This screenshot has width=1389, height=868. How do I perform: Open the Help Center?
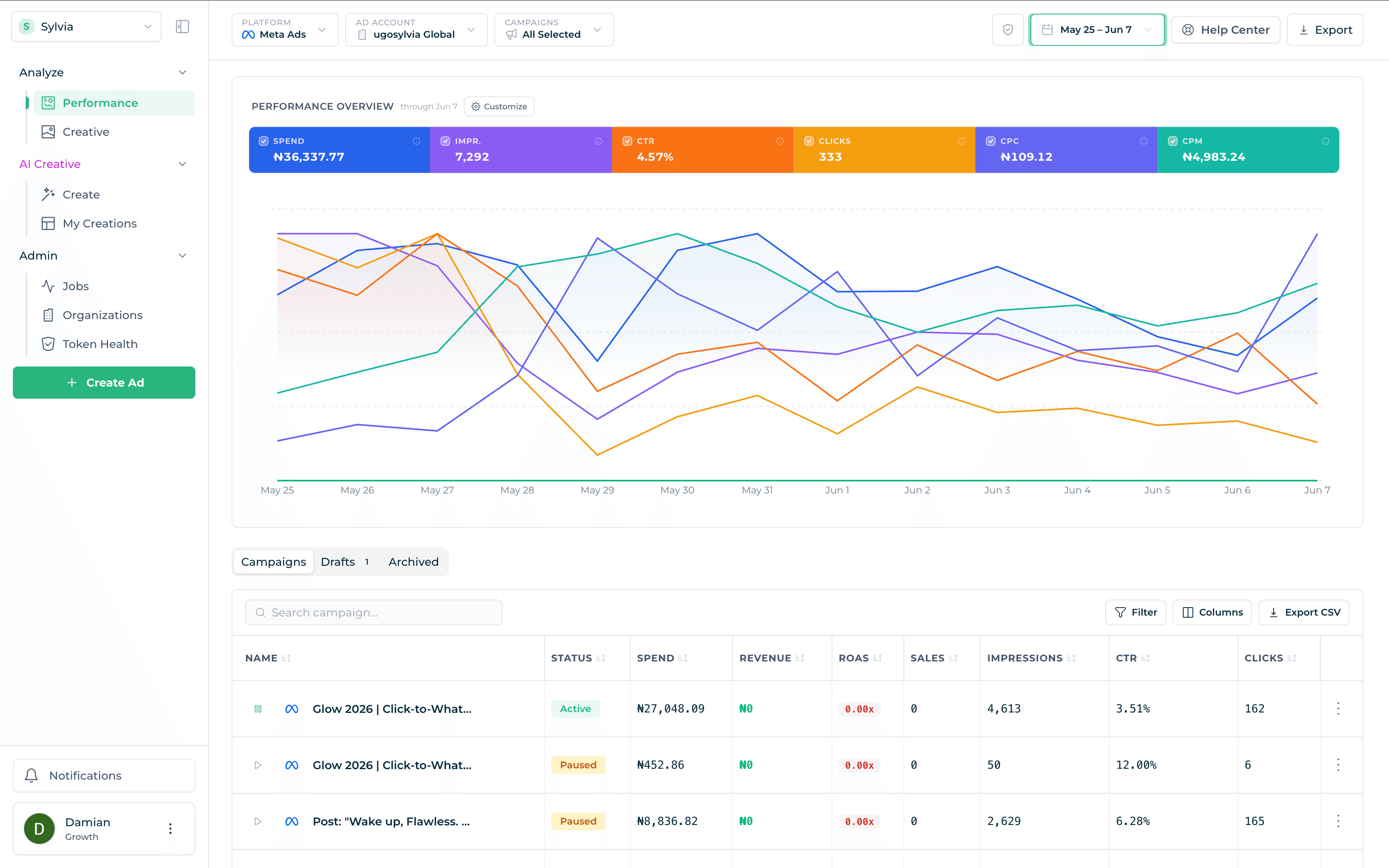pos(1225,30)
